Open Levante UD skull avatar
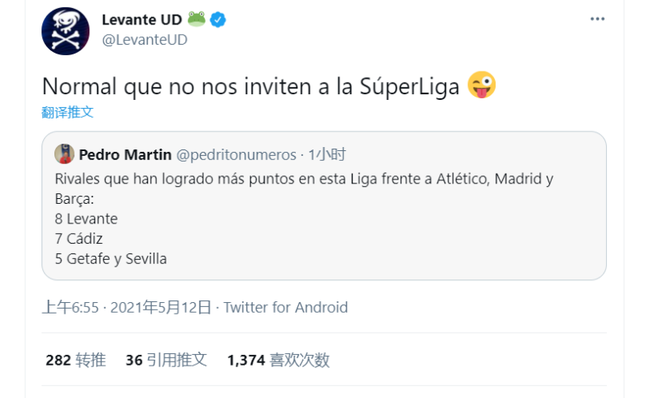650x398 pixels. coord(65,31)
